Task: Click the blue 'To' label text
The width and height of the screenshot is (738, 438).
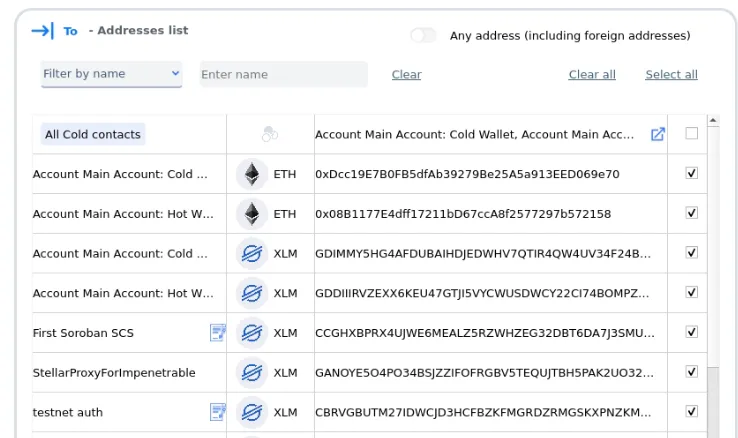Action: click(x=70, y=31)
